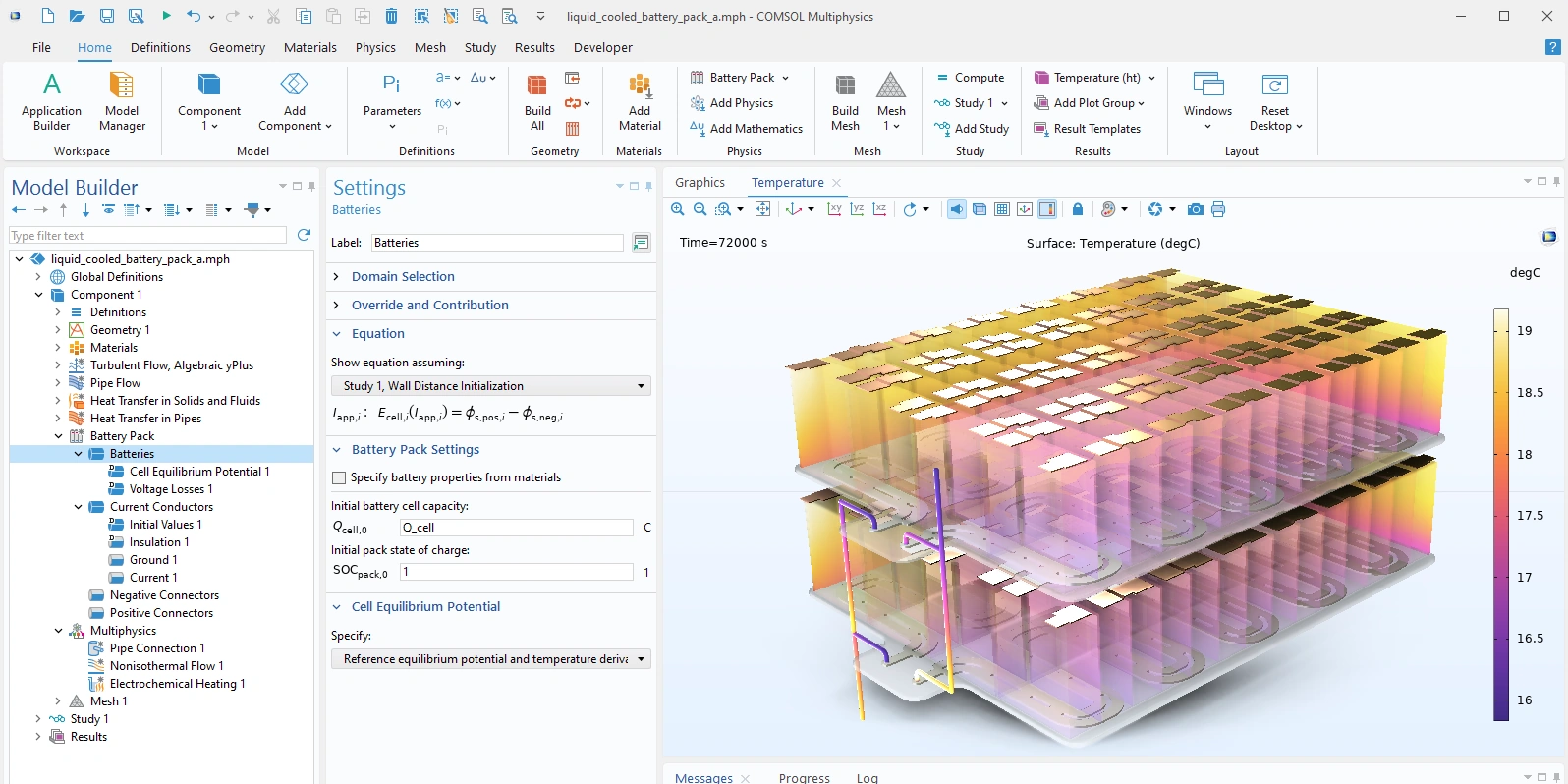Expand the Domain Selection section
This screenshot has width=1568, height=784.
point(403,277)
